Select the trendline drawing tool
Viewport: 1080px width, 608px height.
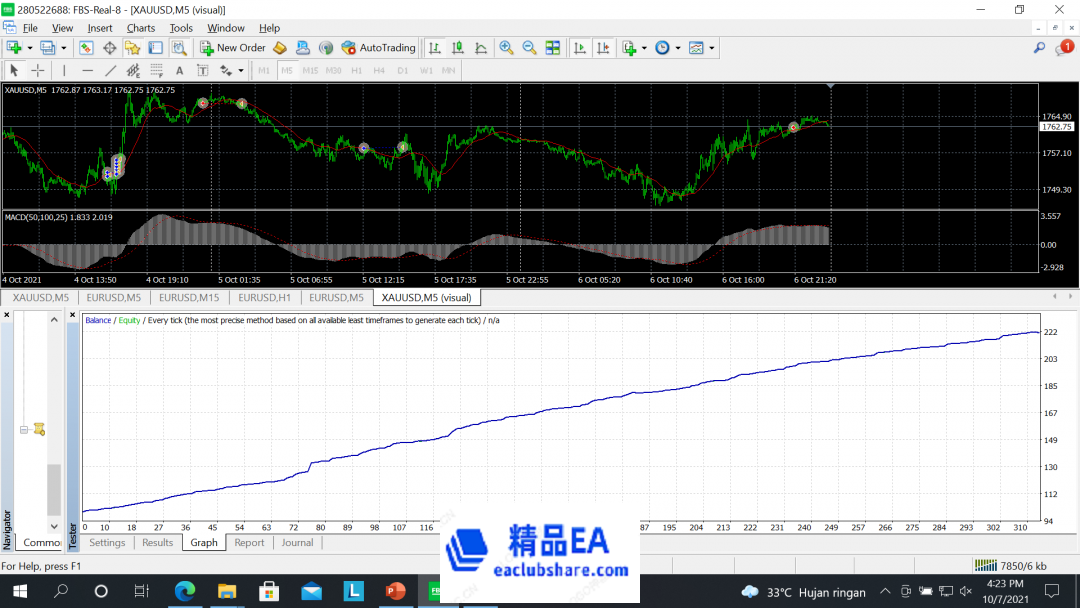point(110,70)
